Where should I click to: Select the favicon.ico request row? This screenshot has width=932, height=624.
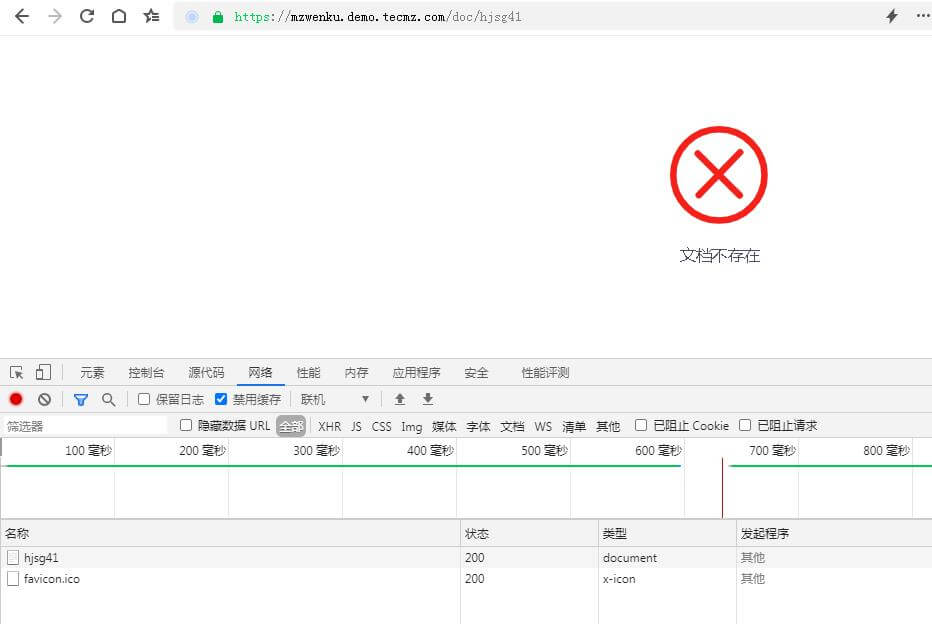466,578
